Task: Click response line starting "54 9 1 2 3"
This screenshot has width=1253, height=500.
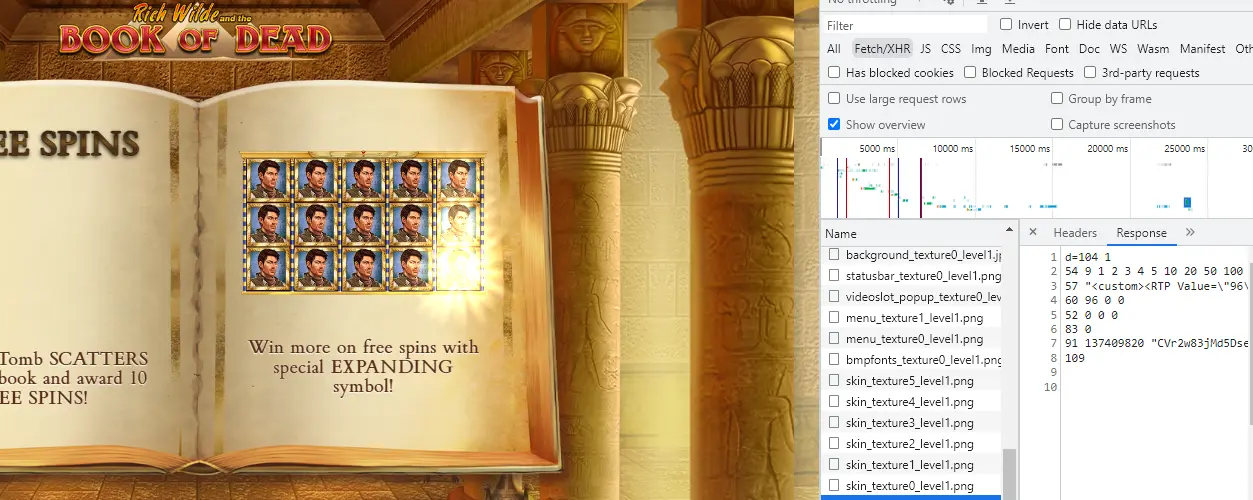Action: pyautogui.click(x=1154, y=271)
